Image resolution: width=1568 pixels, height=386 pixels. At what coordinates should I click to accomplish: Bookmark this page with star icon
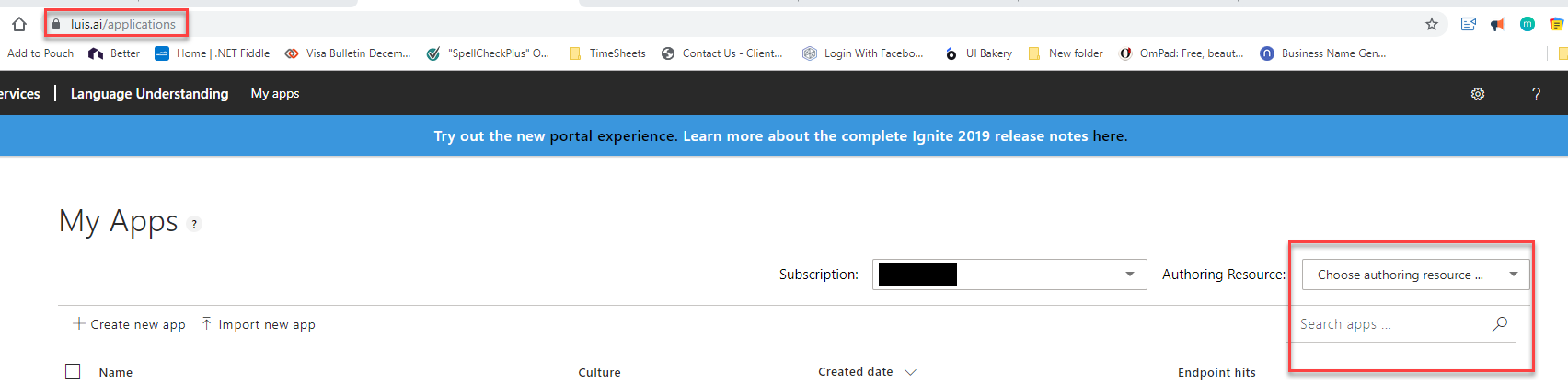click(1432, 24)
